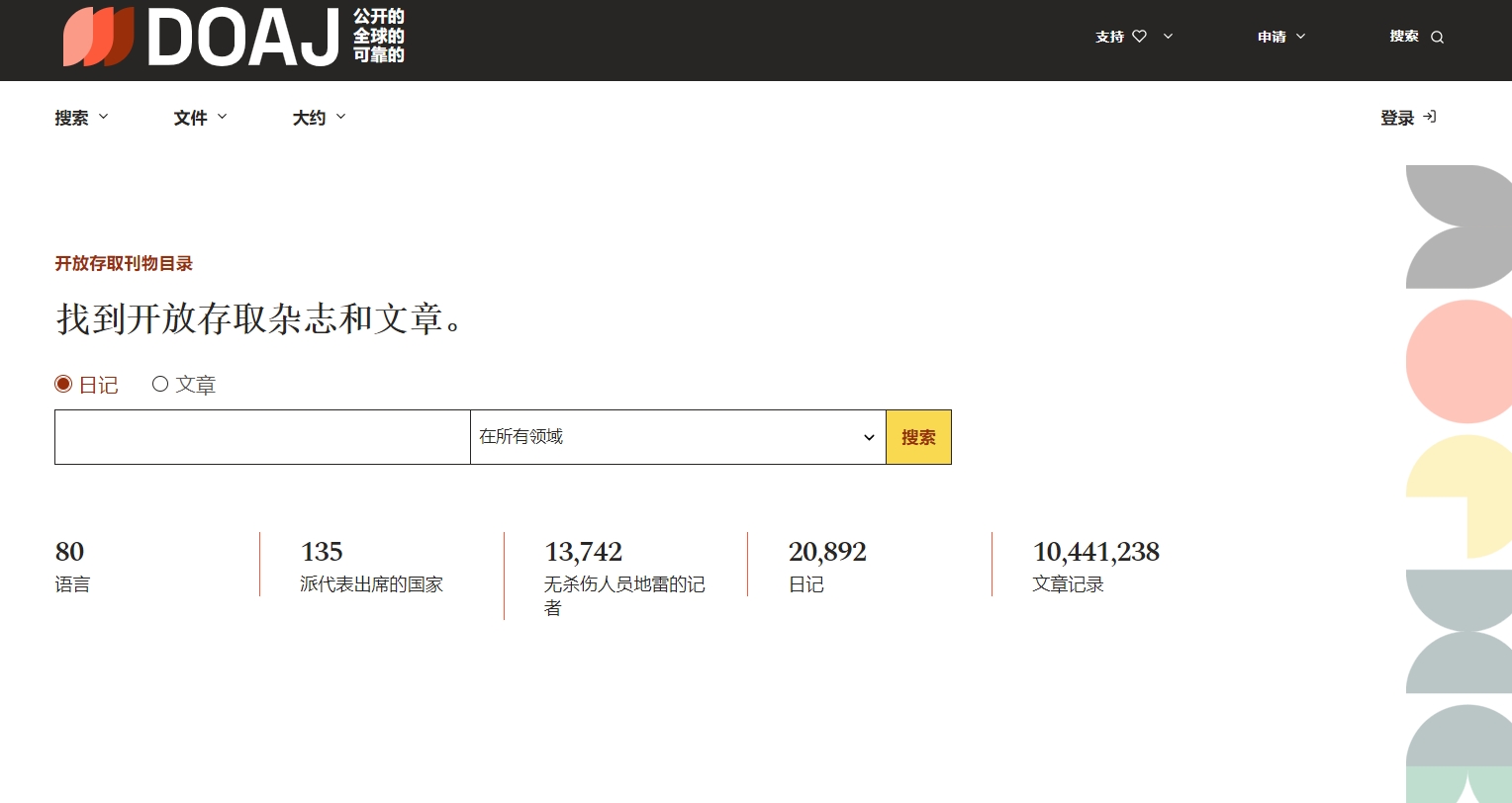Expand the 文件 chevron in navigation bar
The height and width of the screenshot is (803, 1512).
point(222,117)
